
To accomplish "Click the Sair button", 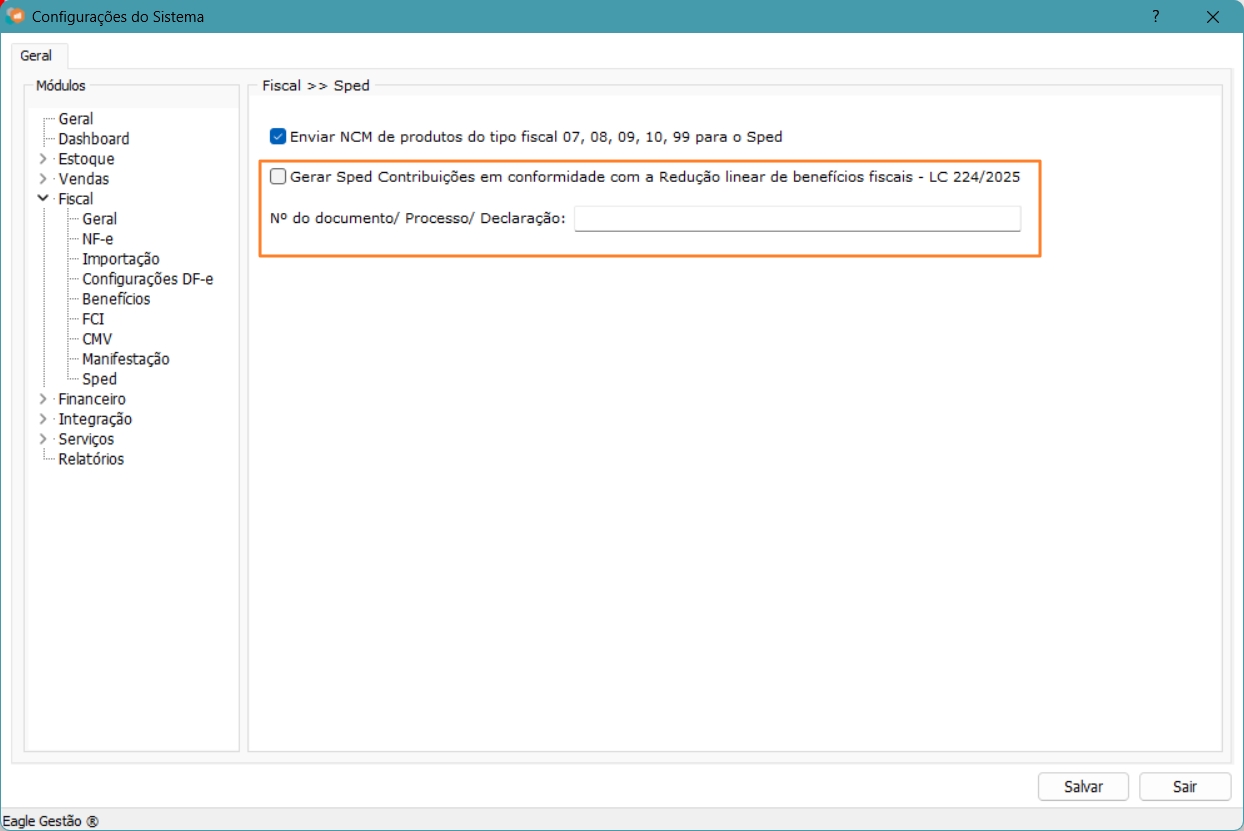I will pyautogui.click(x=1185, y=787).
